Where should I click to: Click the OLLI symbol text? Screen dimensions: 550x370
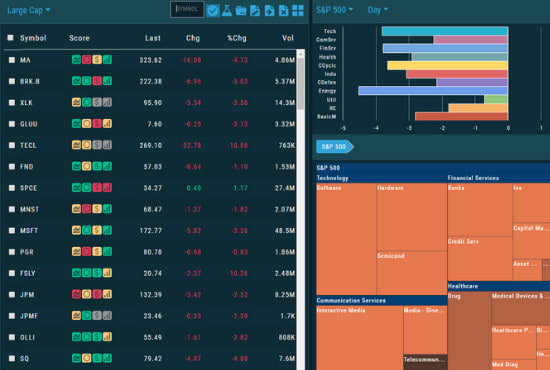[27, 337]
